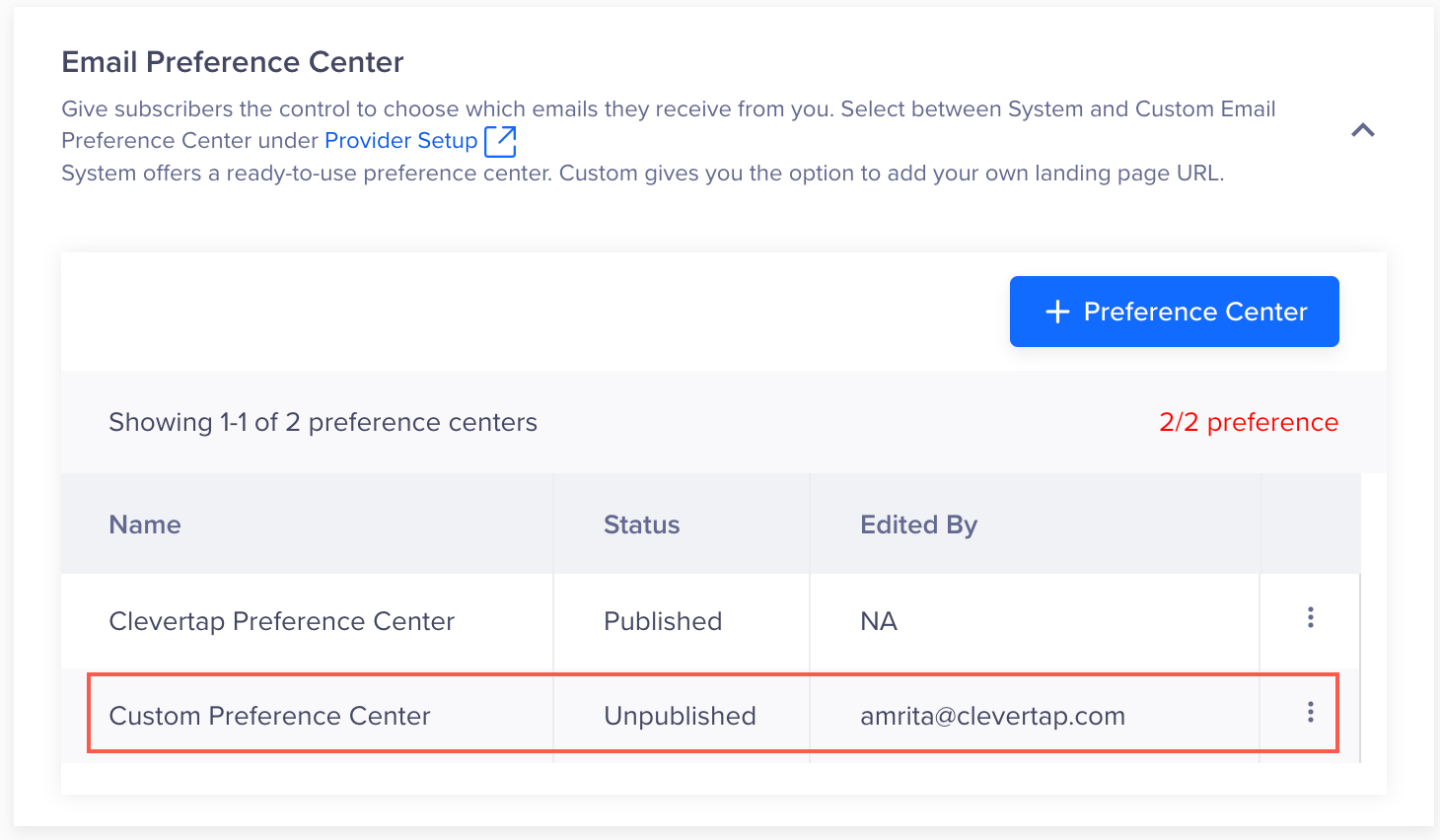This screenshot has width=1440, height=840.
Task: Add a new Preference Center
Action: 1174,312
